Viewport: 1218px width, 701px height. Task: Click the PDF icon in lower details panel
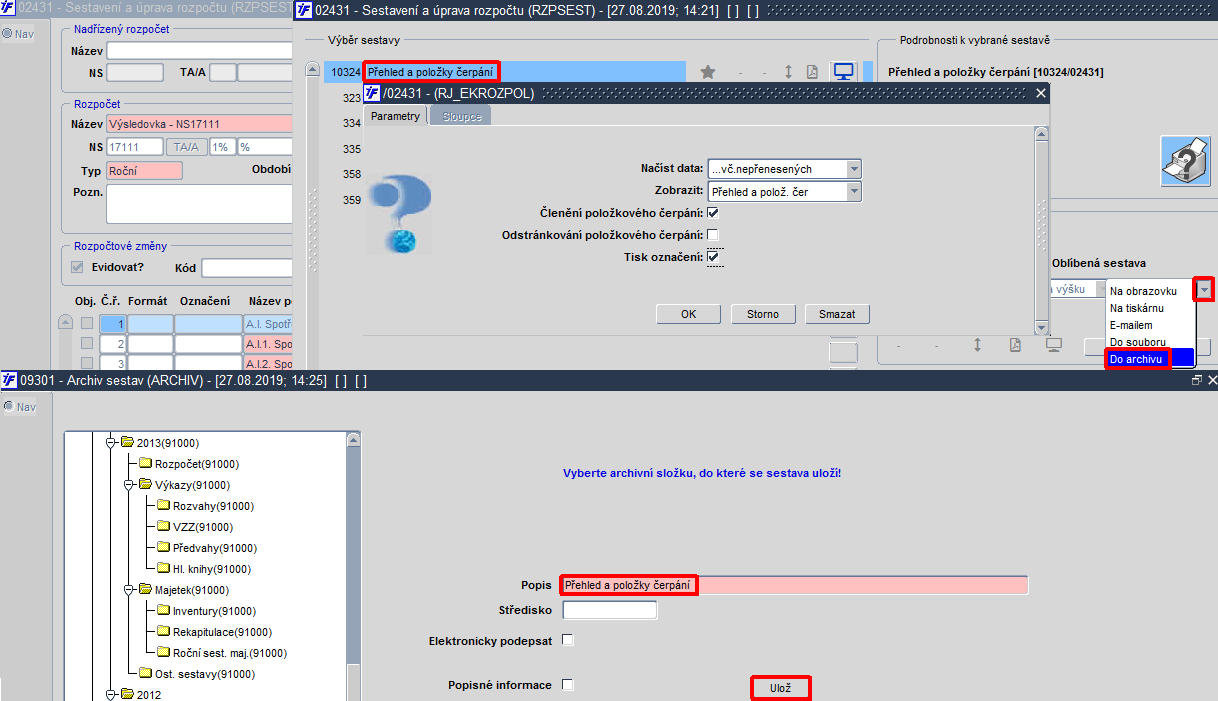[x=1015, y=345]
